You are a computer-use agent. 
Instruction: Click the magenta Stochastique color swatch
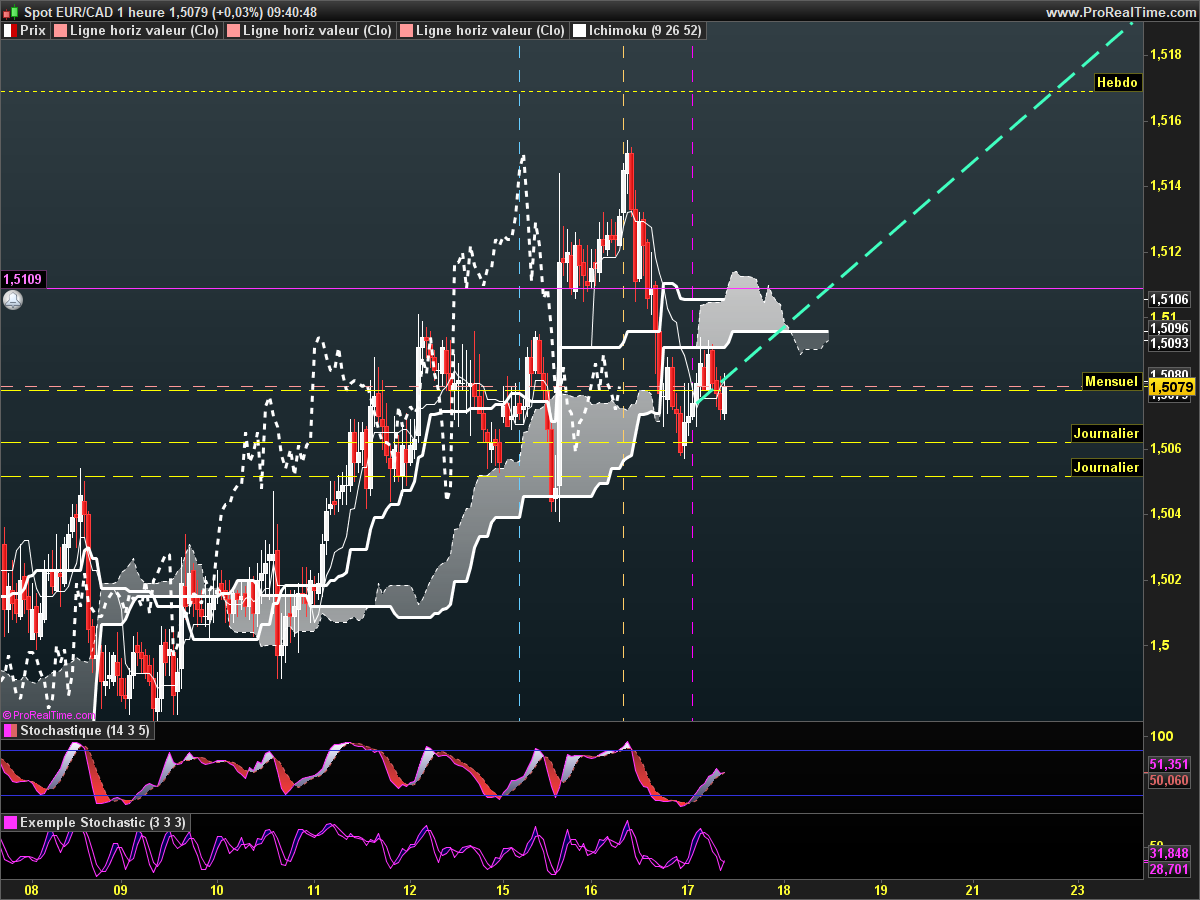(x=10, y=731)
